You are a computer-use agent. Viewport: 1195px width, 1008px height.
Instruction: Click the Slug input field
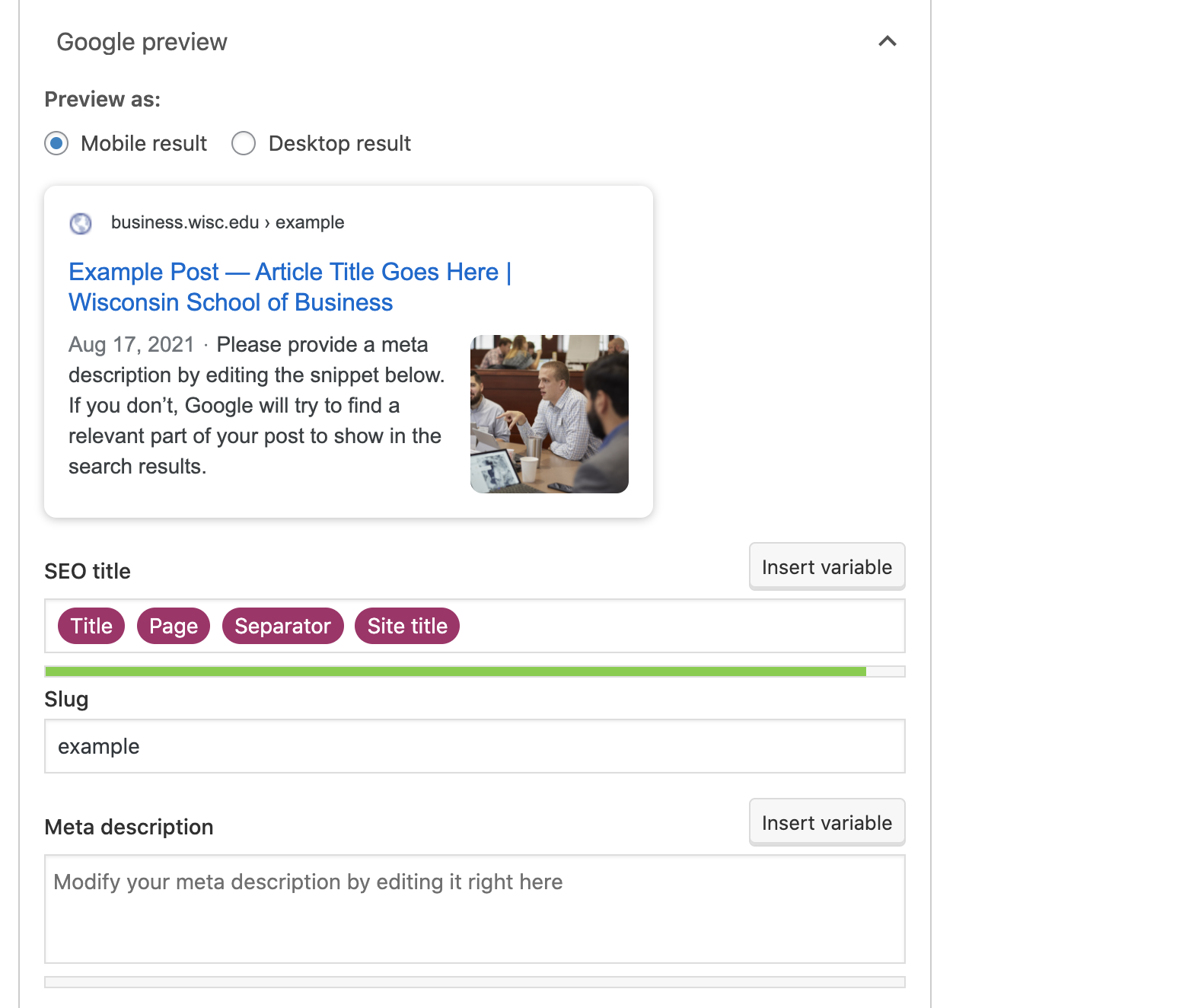[474, 746]
